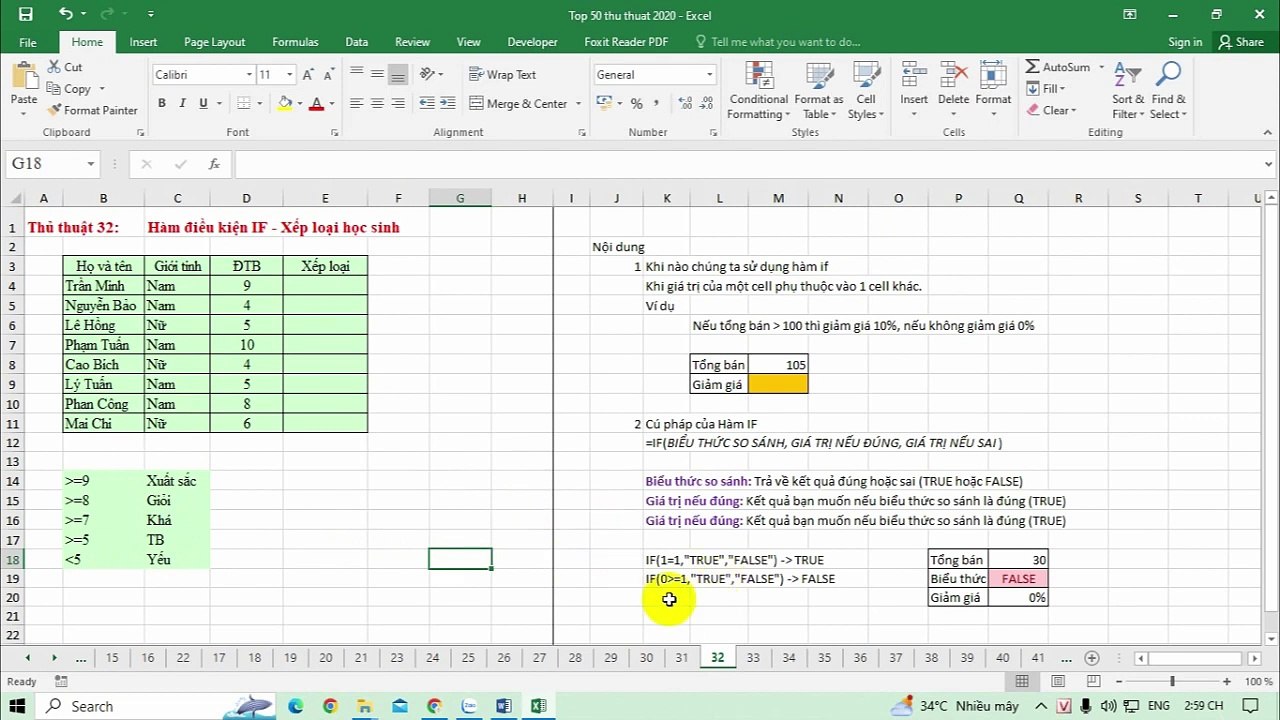
Task: Toggle Underline formatting
Action: click(204, 104)
